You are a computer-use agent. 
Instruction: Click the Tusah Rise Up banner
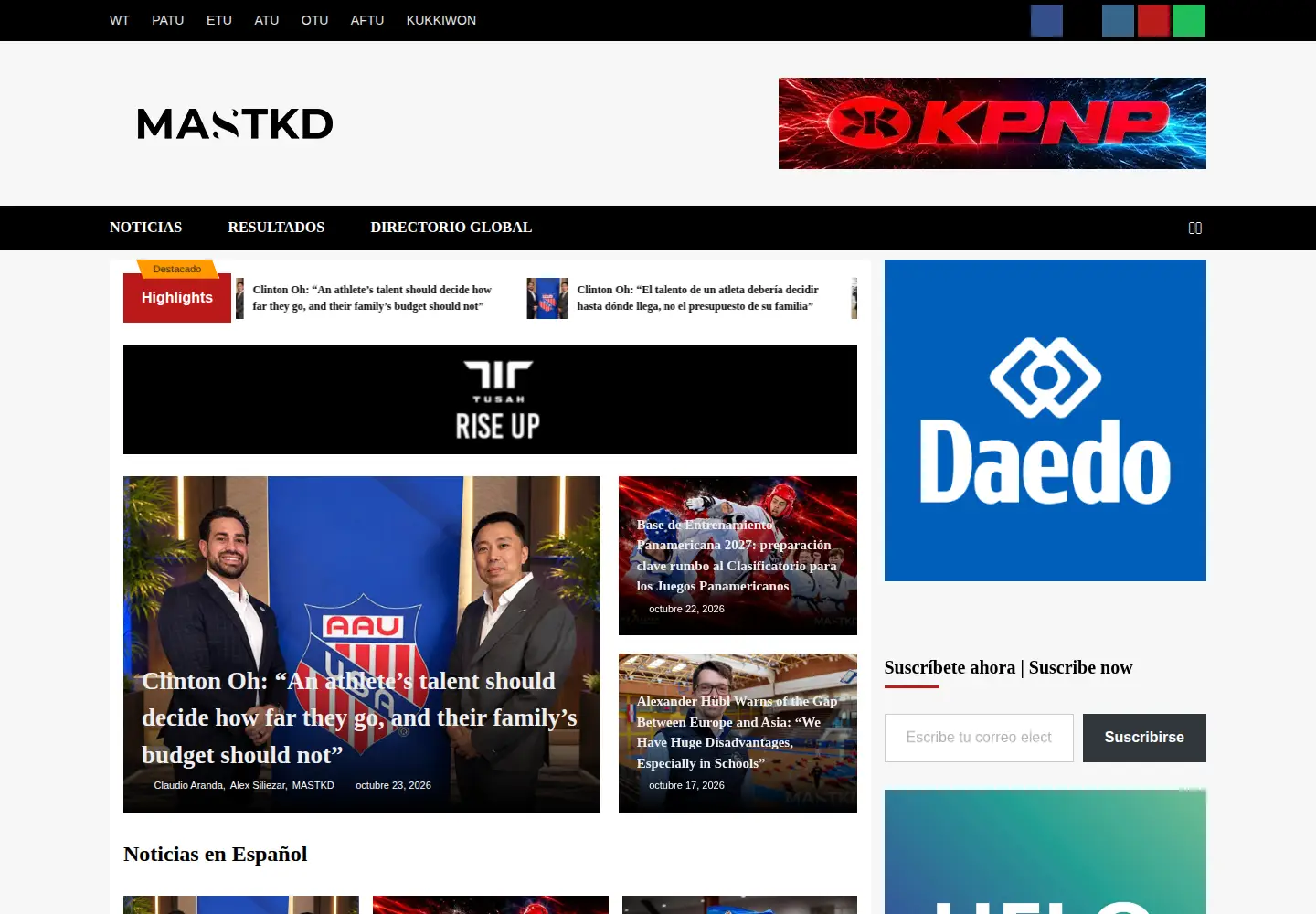pyautogui.click(x=490, y=399)
